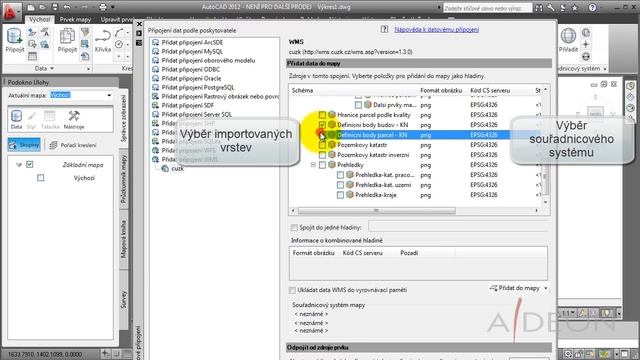Toggle Hranice parcel podle kvality checkbox
Viewport: 640px width, 360px height.
pyautogui.click(x=322, y=115)
